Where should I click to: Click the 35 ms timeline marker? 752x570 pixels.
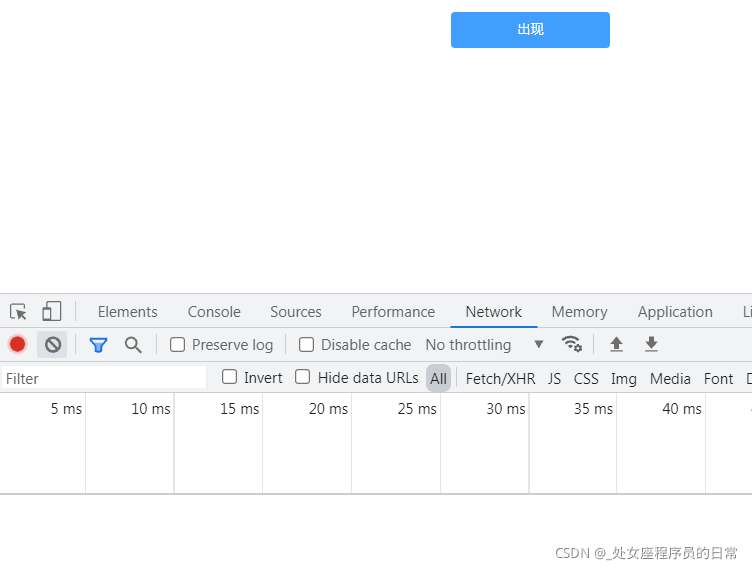593,409
